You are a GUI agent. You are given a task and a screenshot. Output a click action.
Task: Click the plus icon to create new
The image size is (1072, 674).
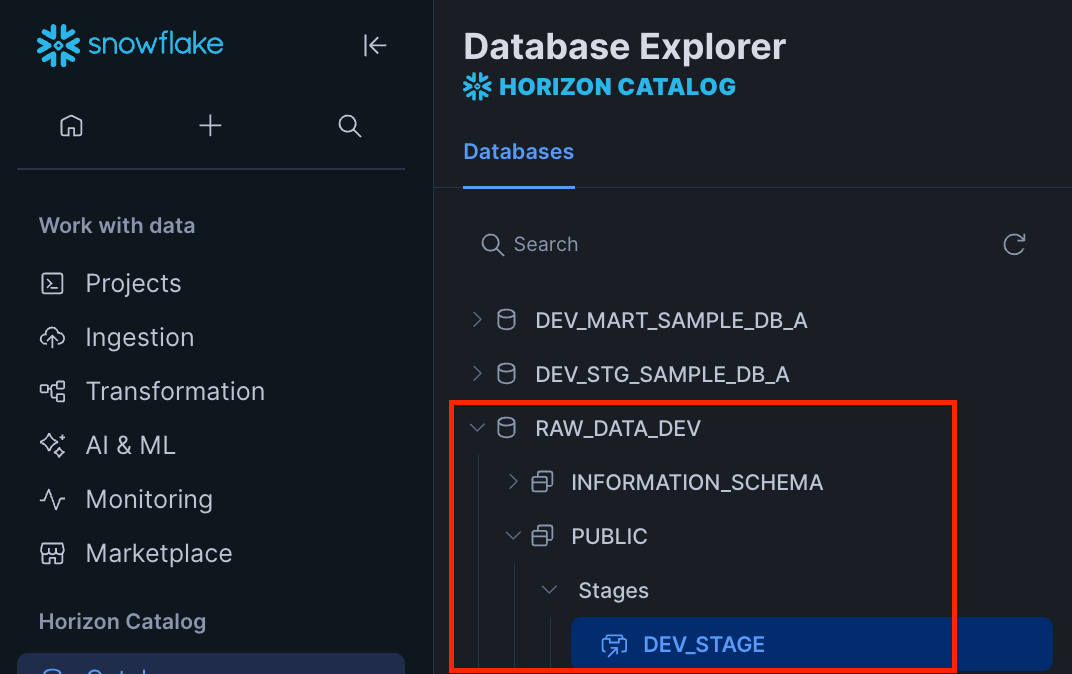coord(210,126)
